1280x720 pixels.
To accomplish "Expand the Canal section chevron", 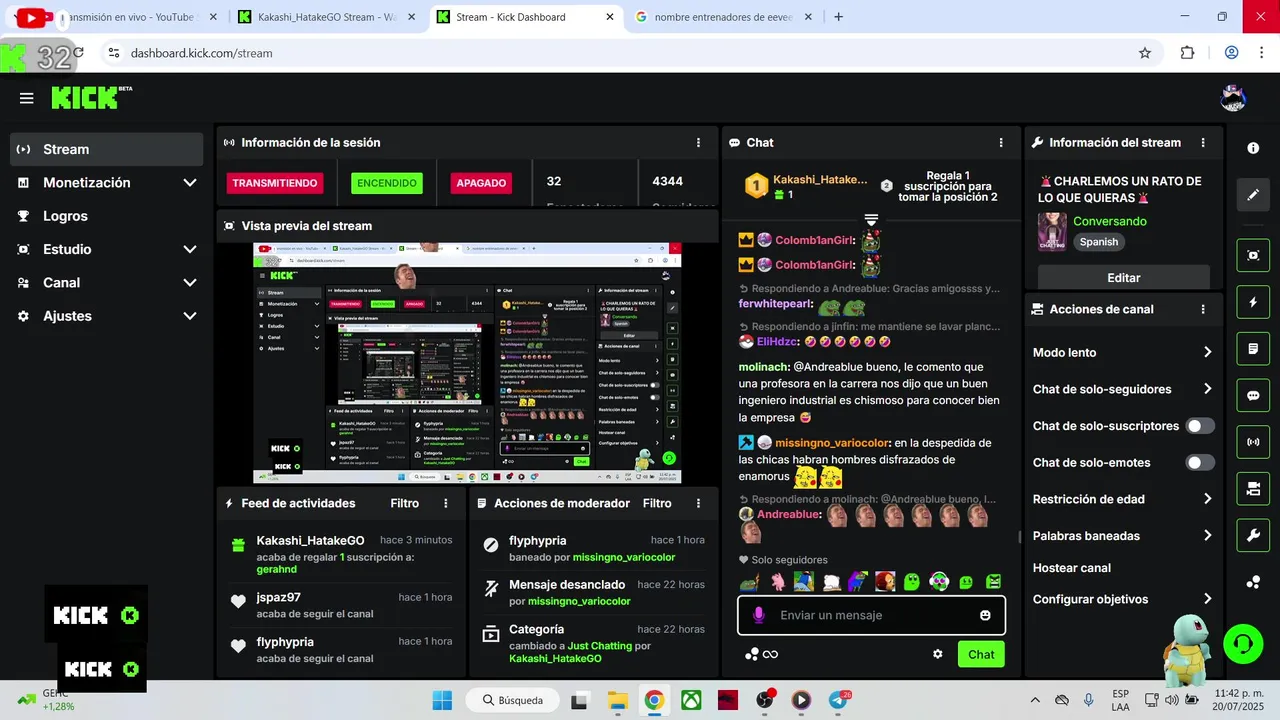I will tap(190, 283).
